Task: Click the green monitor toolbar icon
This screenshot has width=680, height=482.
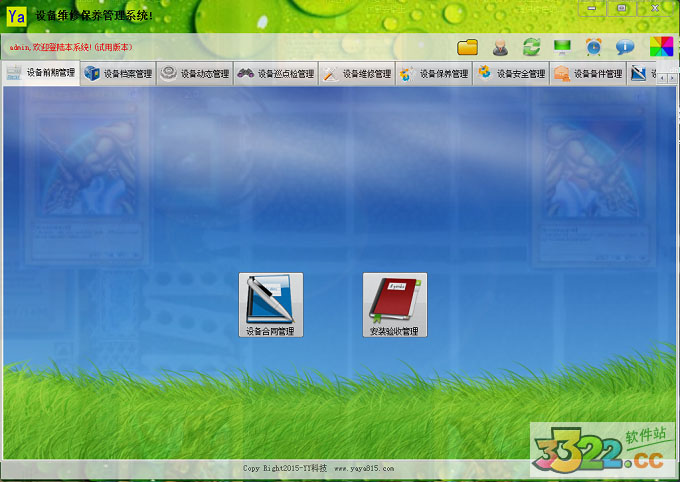Action: pyautogui.click(x=562, y=47)
